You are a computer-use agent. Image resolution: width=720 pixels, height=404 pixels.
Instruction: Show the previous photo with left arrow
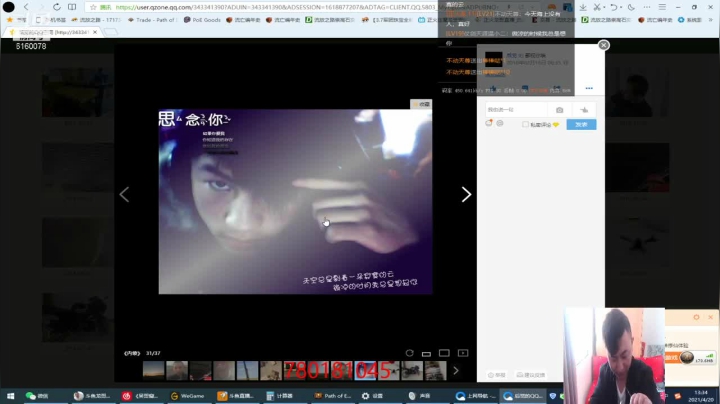point(124,194)
